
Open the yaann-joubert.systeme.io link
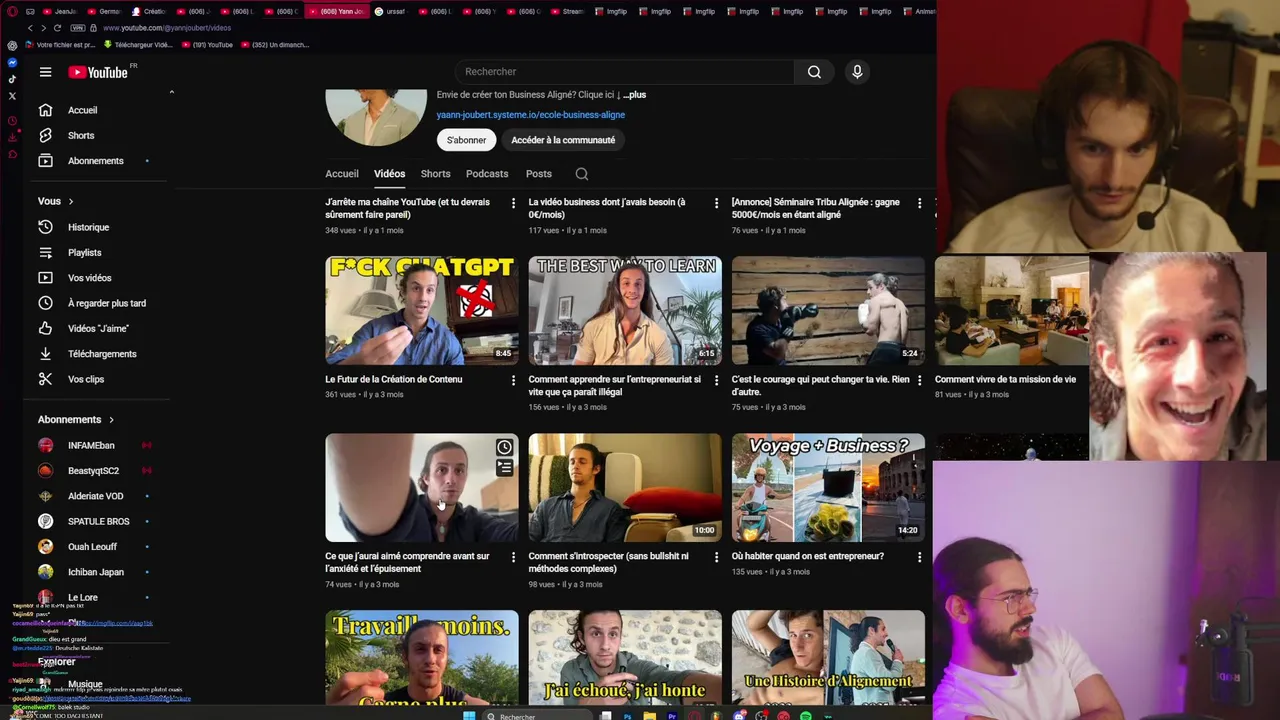point(530,114)
